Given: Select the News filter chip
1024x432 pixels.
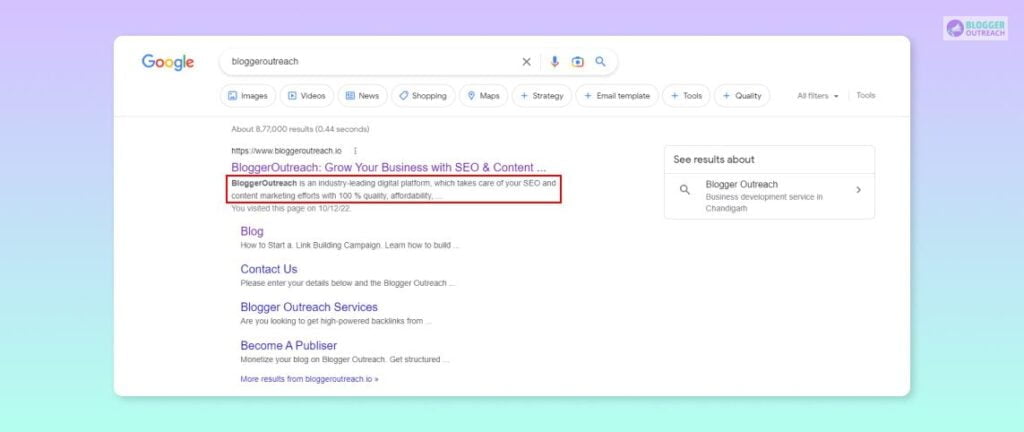Looking at the screenshot, I should tap(362, 96).
